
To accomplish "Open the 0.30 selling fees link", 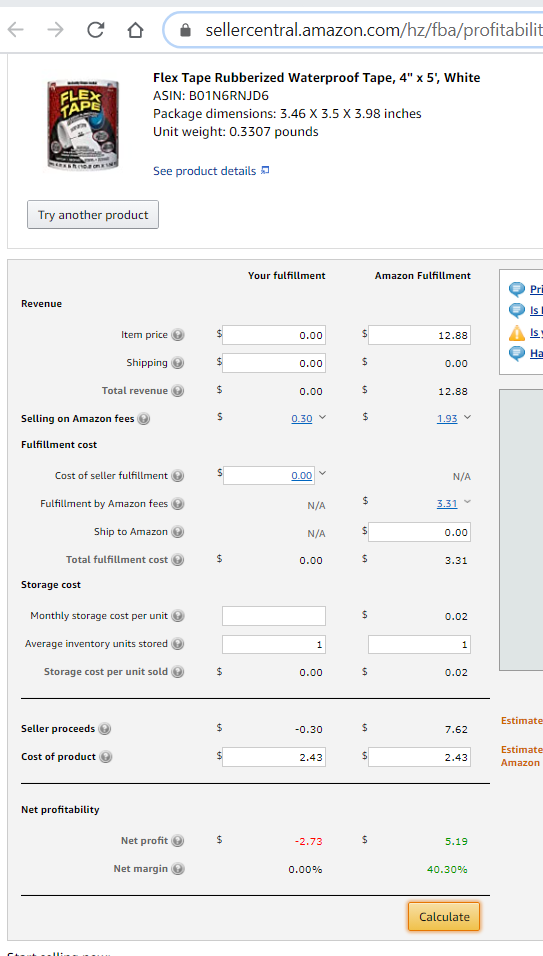I will coord(302,419).
